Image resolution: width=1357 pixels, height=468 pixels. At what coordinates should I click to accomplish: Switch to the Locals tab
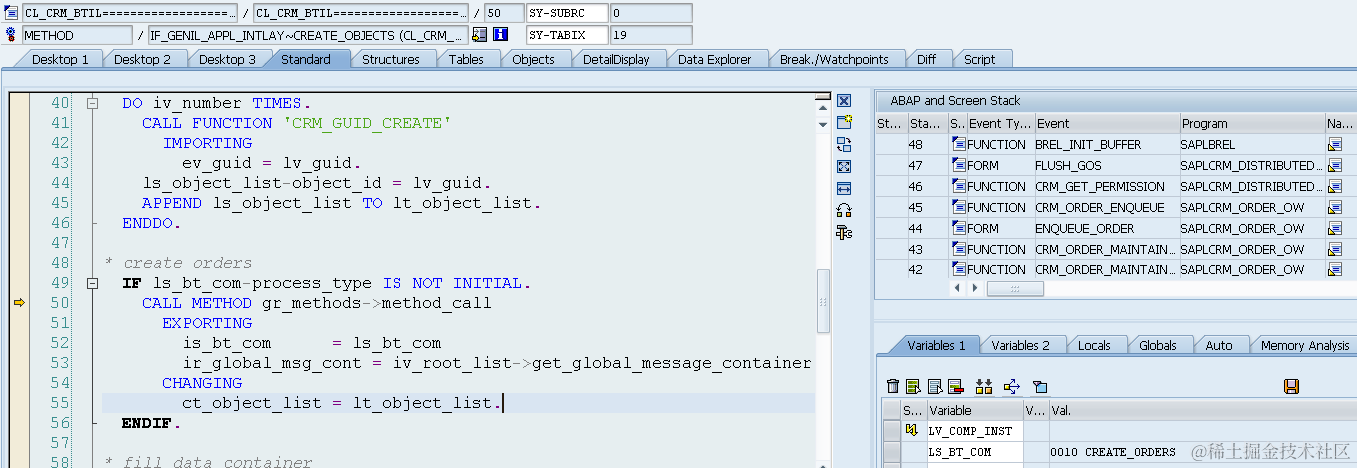click(1094, 345)
